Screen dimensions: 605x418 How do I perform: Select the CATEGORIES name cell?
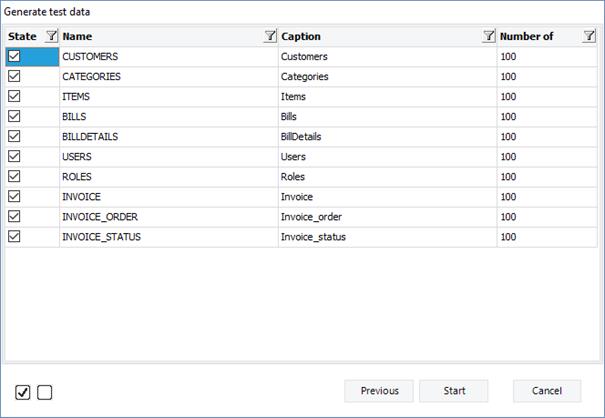click(x=169, y=77)
